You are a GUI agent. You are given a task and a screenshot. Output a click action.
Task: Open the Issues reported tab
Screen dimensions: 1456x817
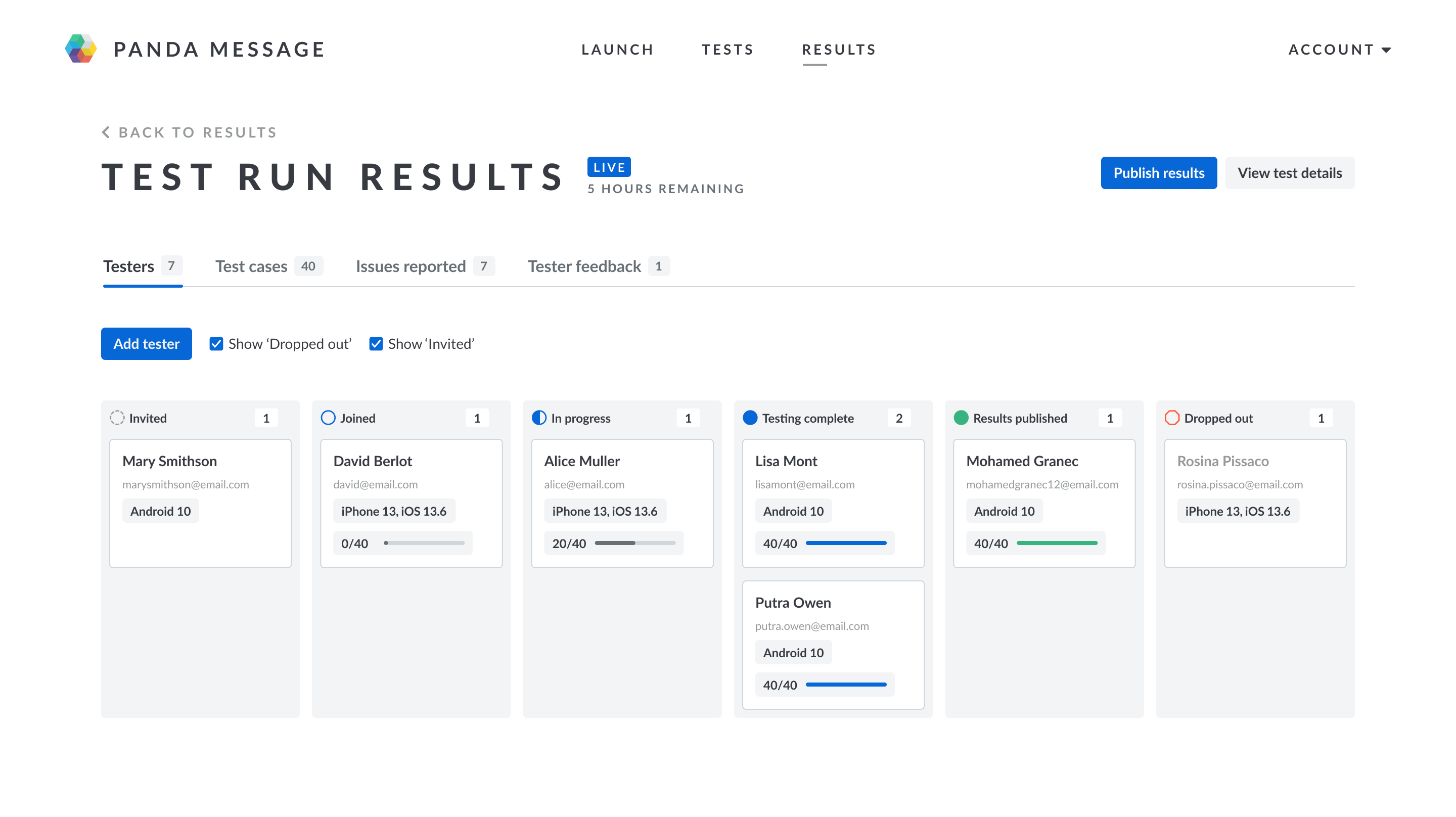pos(425,266)
